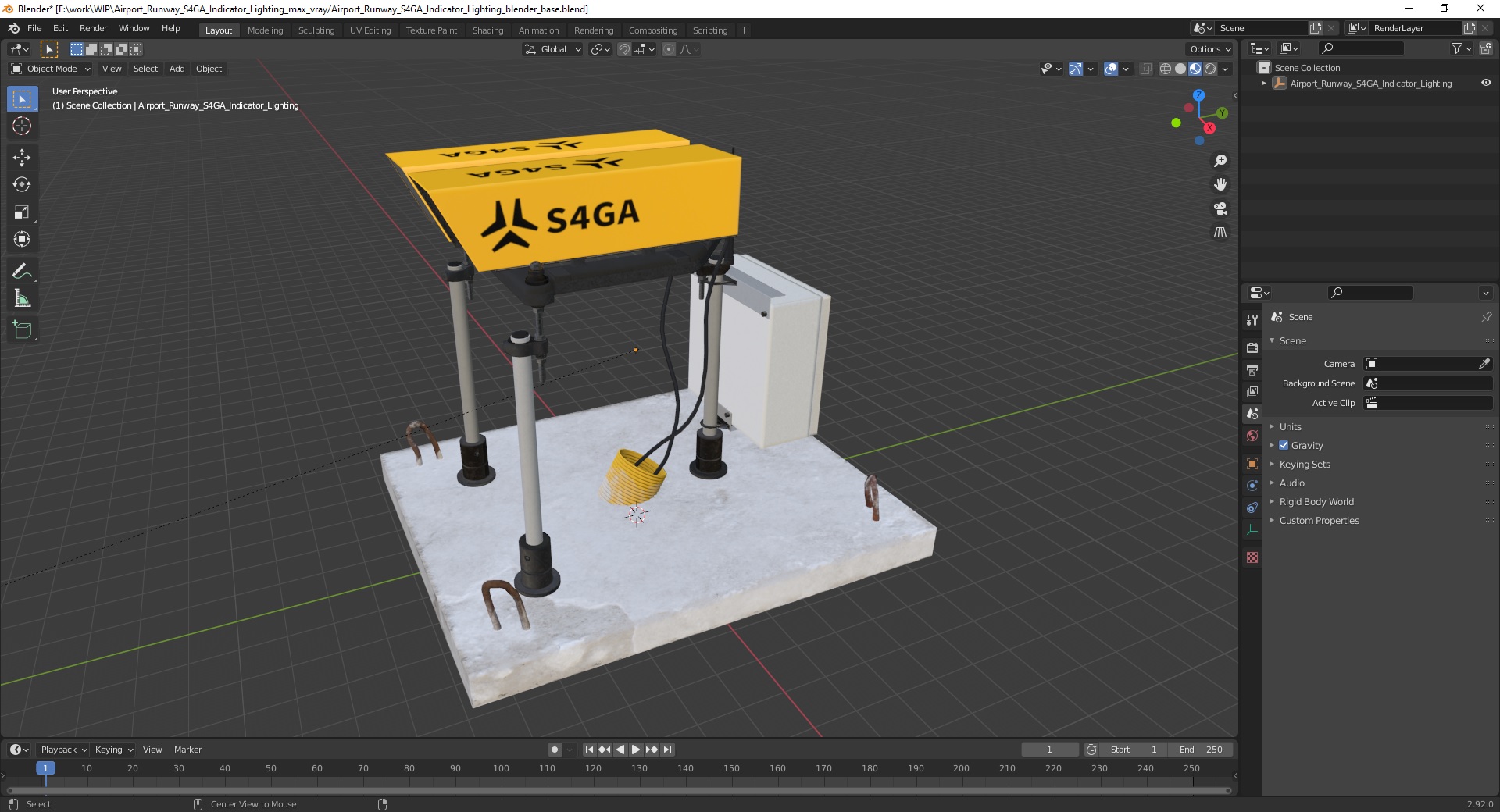Open the Texture properties tab
The image size is (1500, 812).
pyautogui.click(x=1252, y=557)
